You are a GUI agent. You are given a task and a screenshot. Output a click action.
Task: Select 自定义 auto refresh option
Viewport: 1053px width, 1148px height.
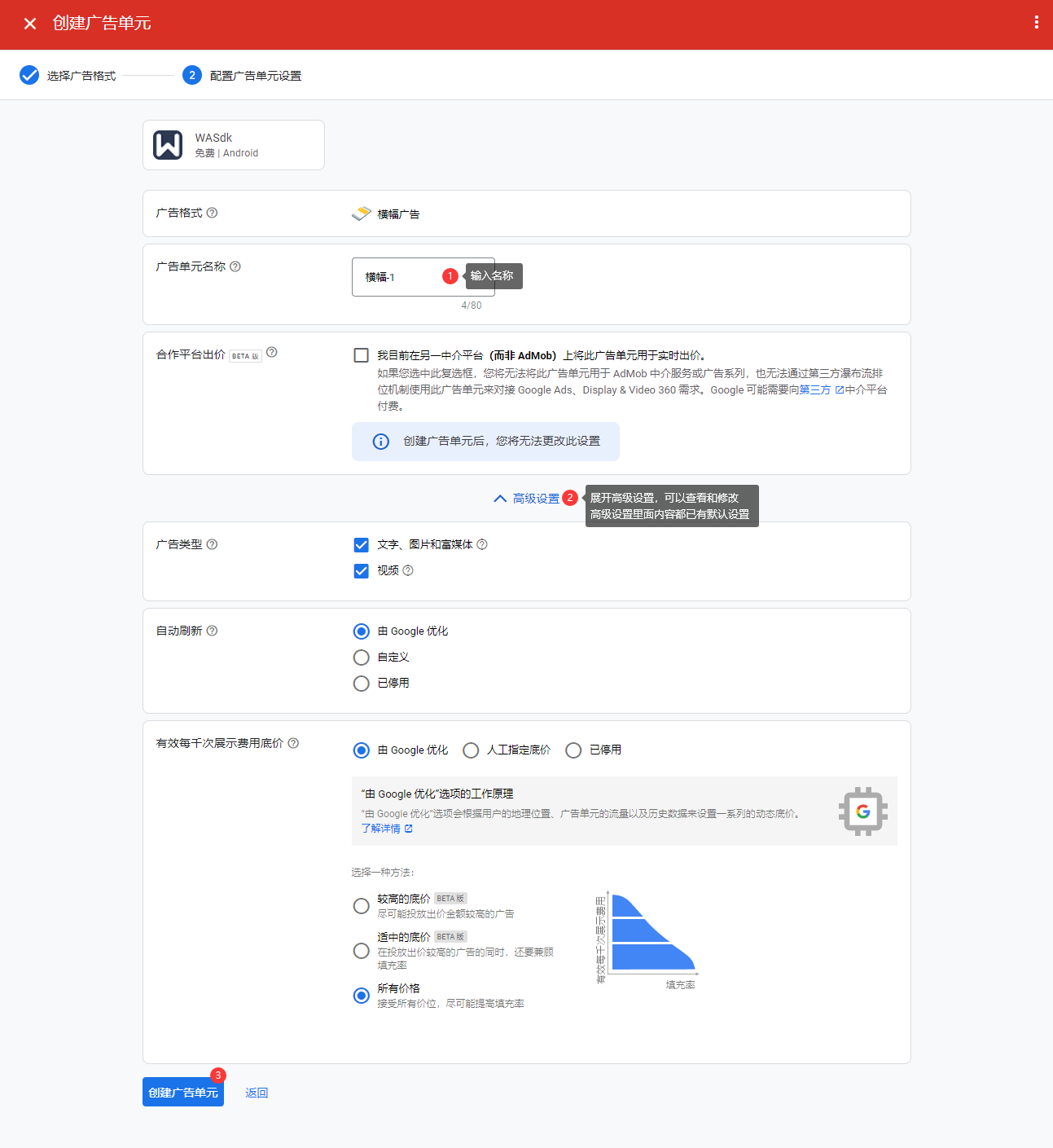362,658
